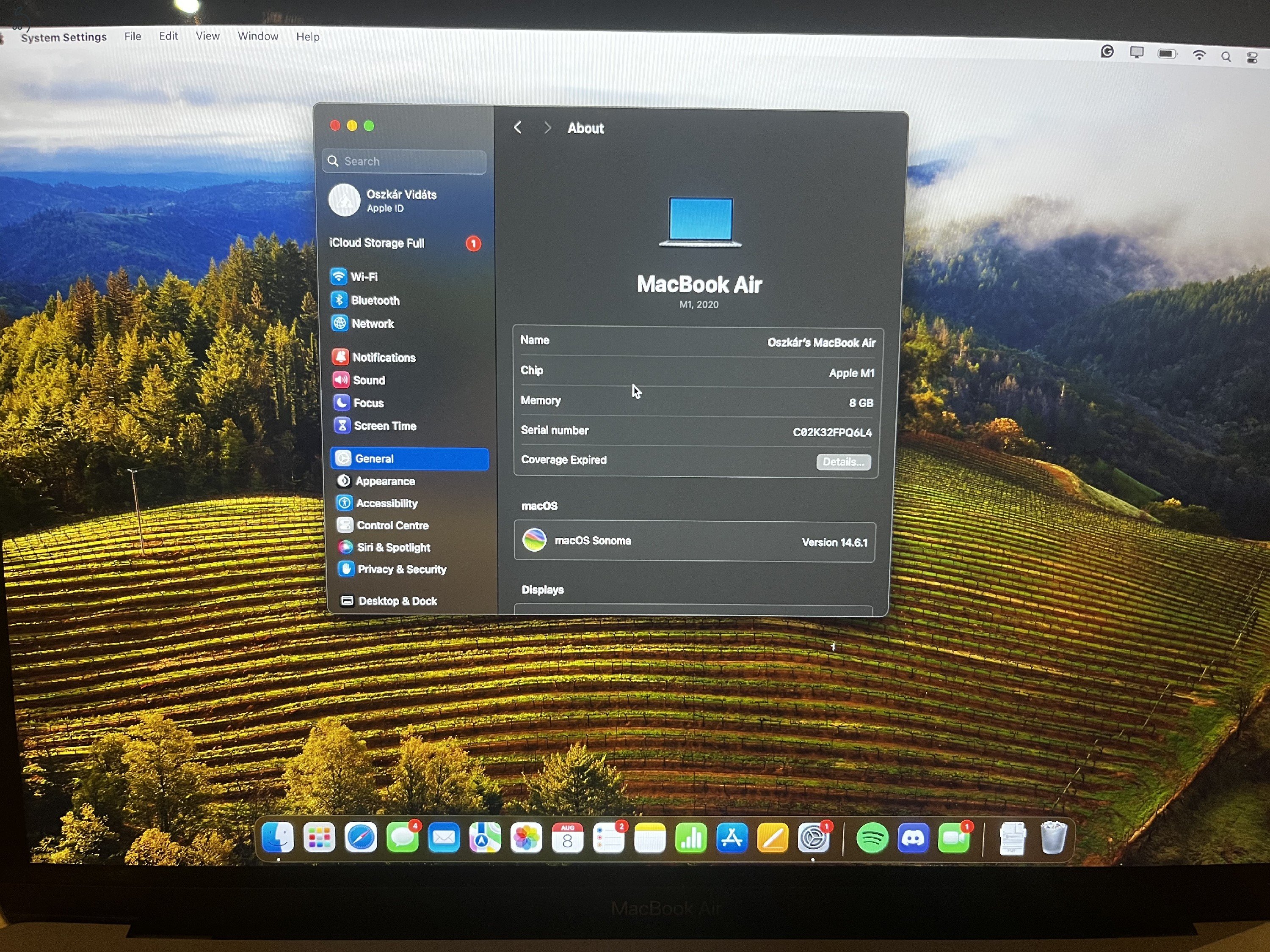Click the settings Search field
Screen dimensions: 1270x952
click(404, 161)
